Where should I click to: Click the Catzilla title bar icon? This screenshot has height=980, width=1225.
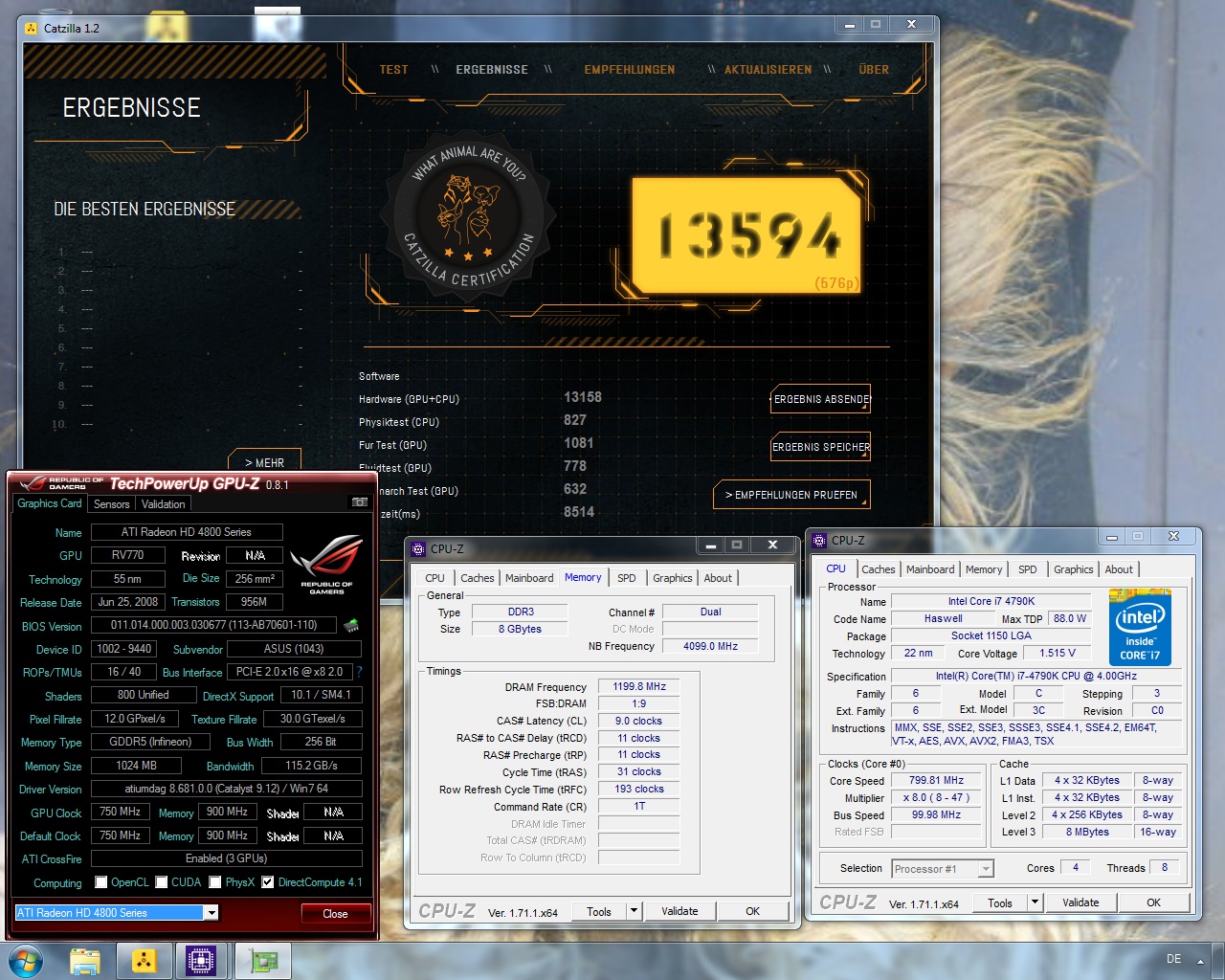32,28
